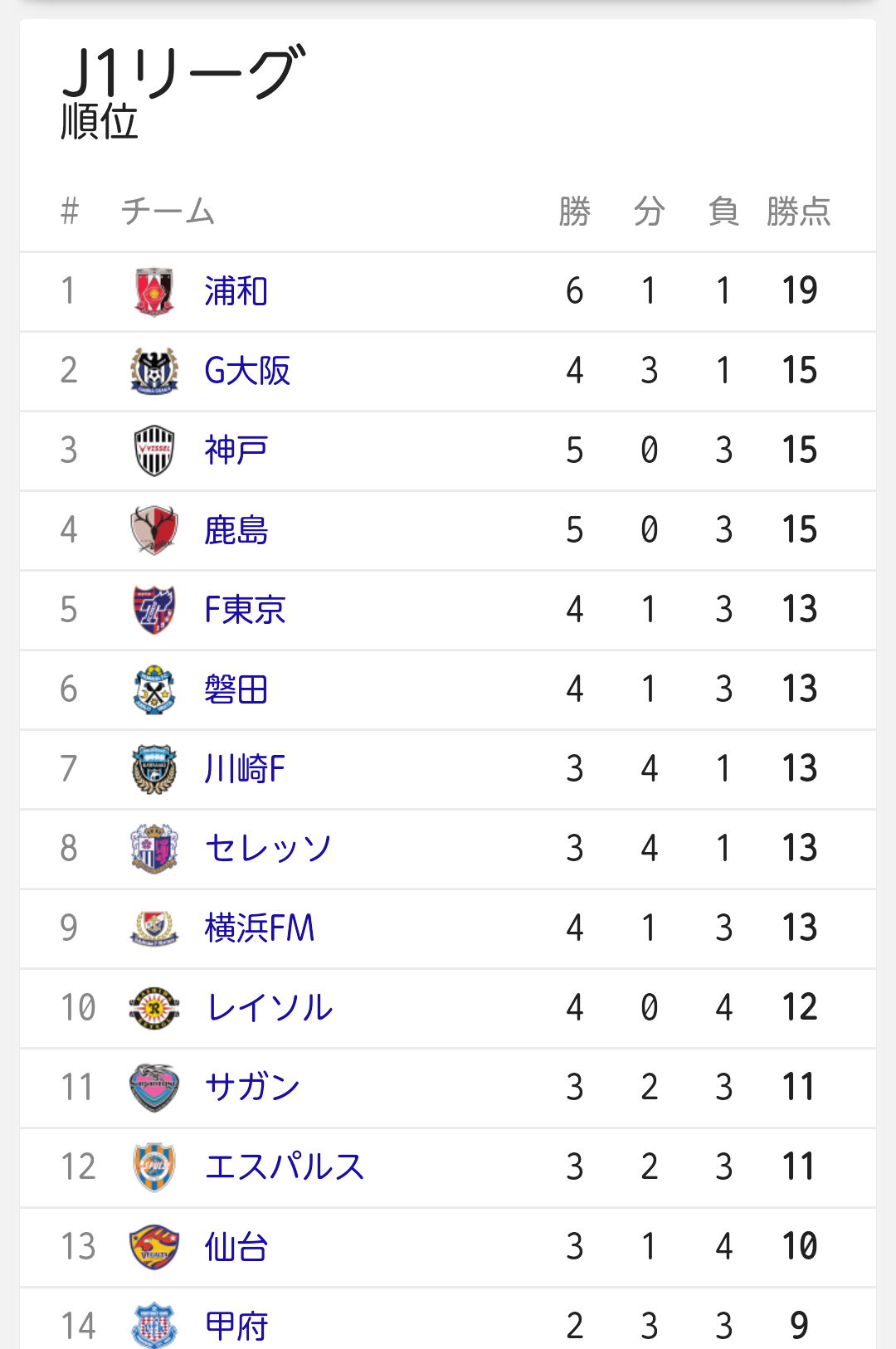Click the Vegalta Sendai crest icon
The height and width of the screenshot is (1349, 896).
pos(154,1247)
